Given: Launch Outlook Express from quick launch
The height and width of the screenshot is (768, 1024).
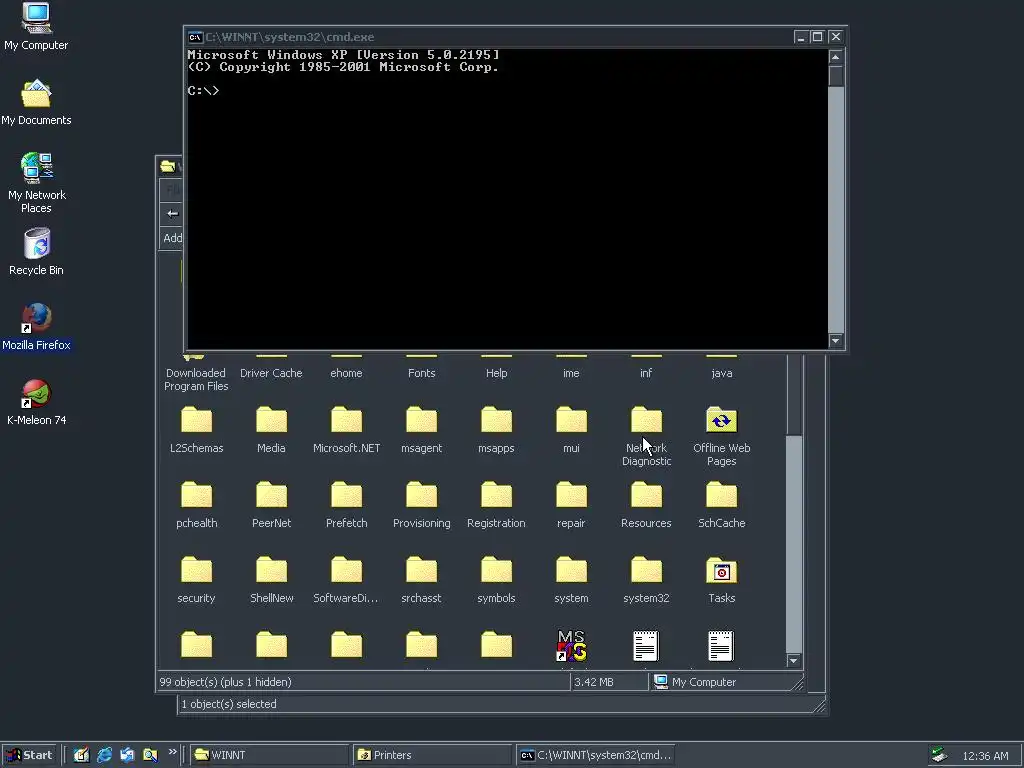Looking at the screenshot, I should pos(127,755).
